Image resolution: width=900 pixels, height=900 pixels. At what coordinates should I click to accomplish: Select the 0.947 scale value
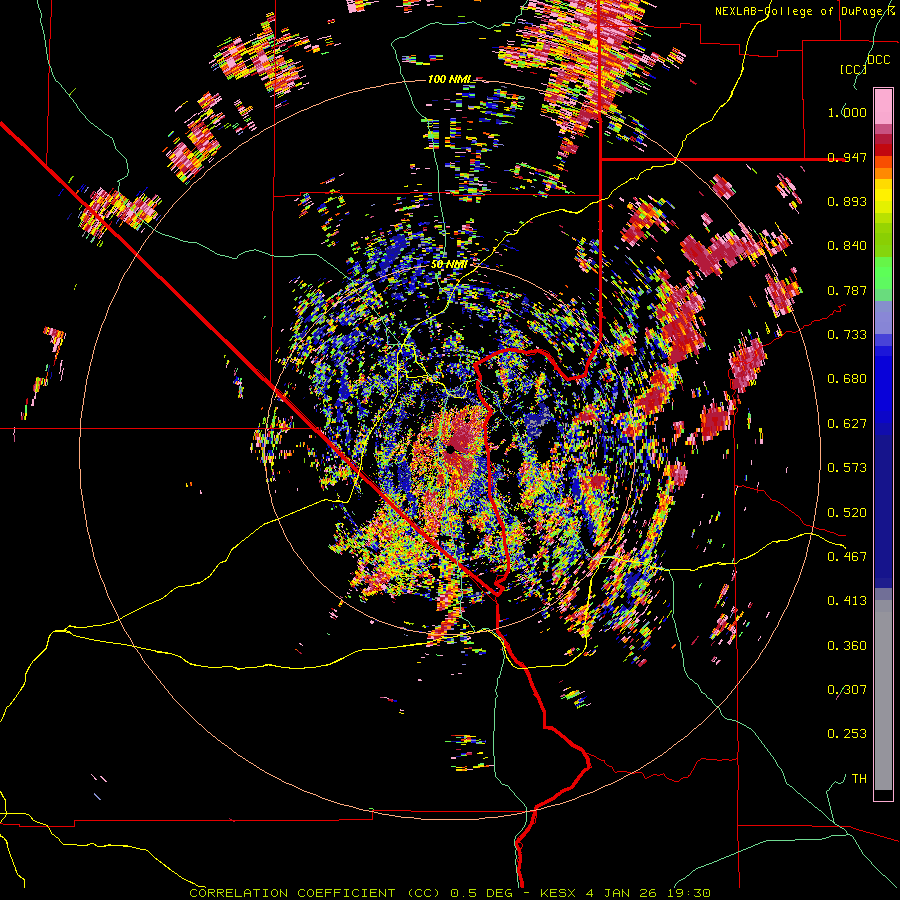(x=847, y=157)
